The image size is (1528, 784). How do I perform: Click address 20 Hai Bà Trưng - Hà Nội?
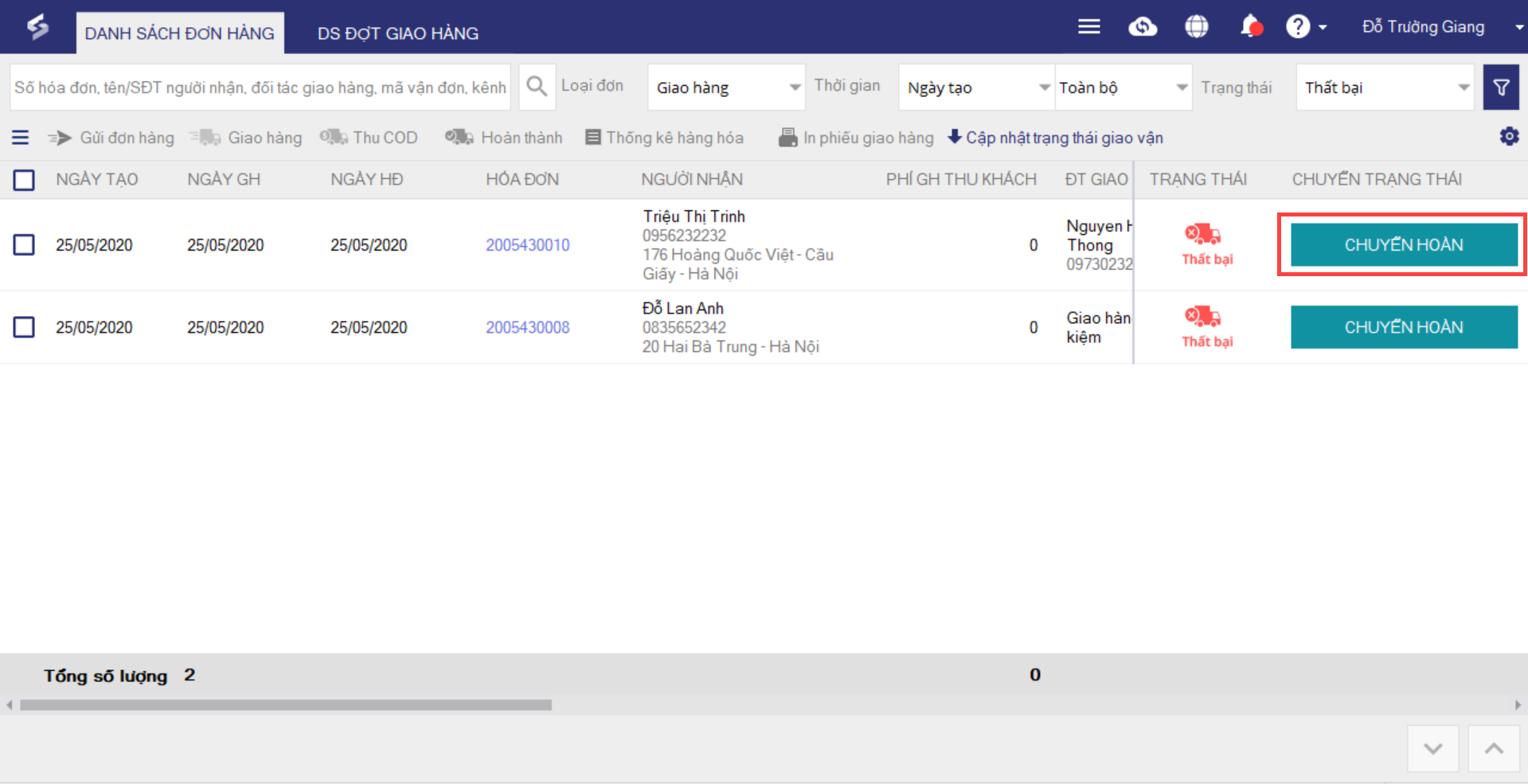(731, 346)
